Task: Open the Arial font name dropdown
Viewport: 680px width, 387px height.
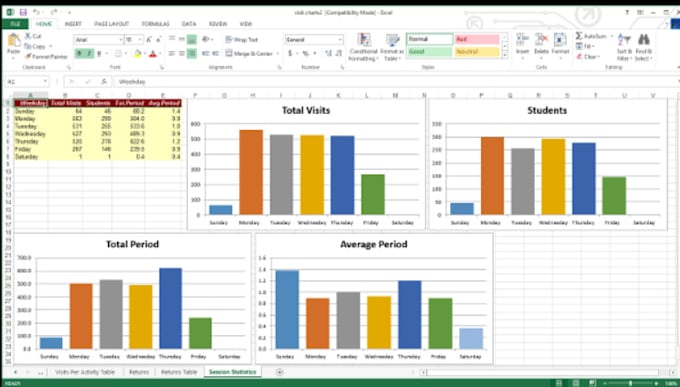Action: click(x=121, y=39)
